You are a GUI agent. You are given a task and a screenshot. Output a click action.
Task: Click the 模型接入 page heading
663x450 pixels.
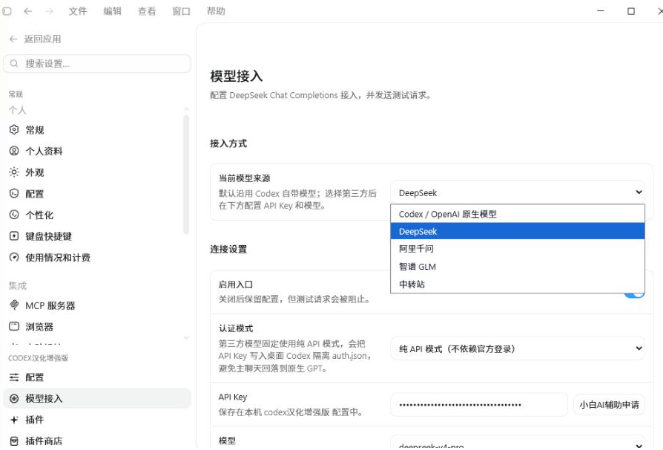coord(236,76)
